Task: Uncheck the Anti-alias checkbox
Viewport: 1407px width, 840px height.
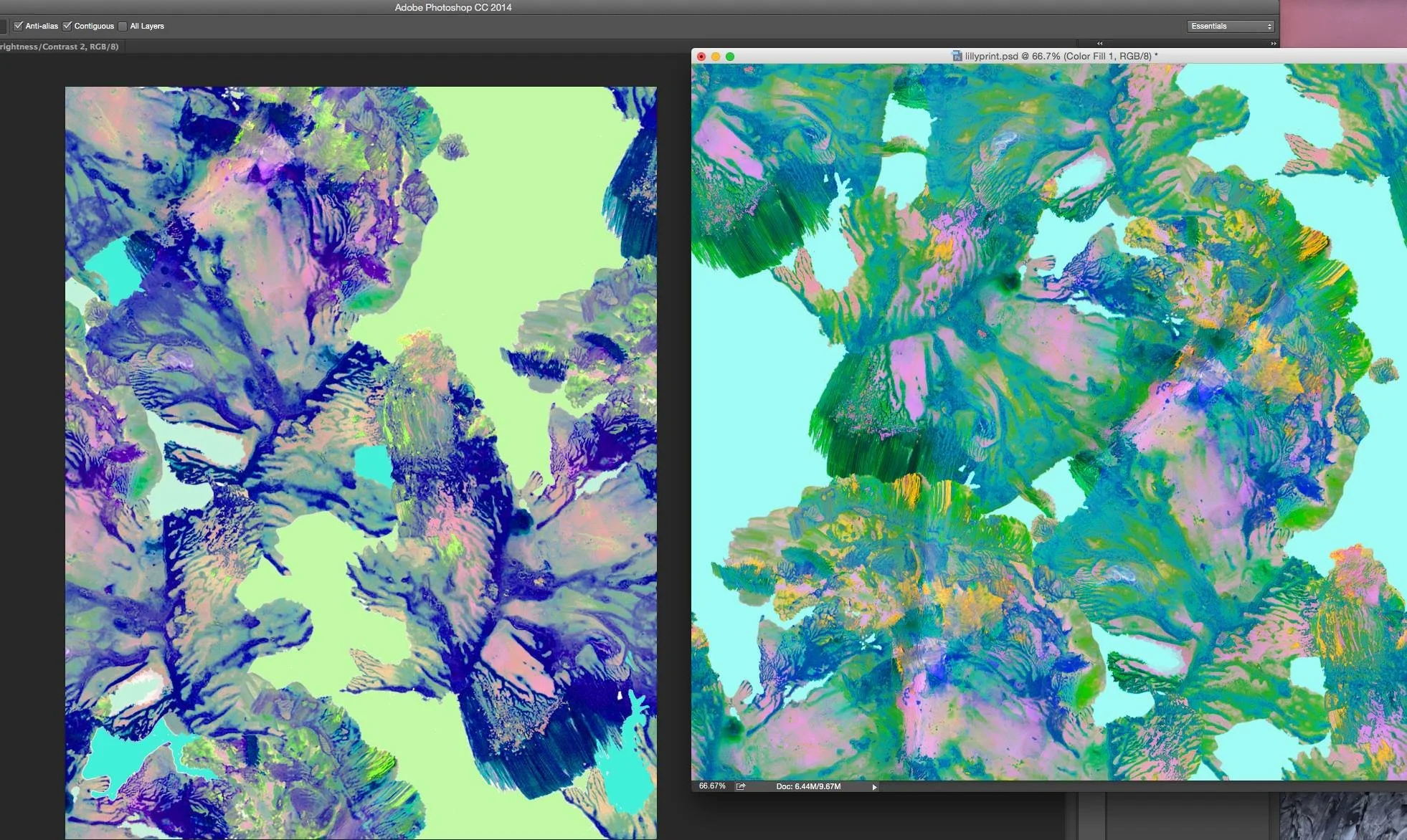Action: 19,26
